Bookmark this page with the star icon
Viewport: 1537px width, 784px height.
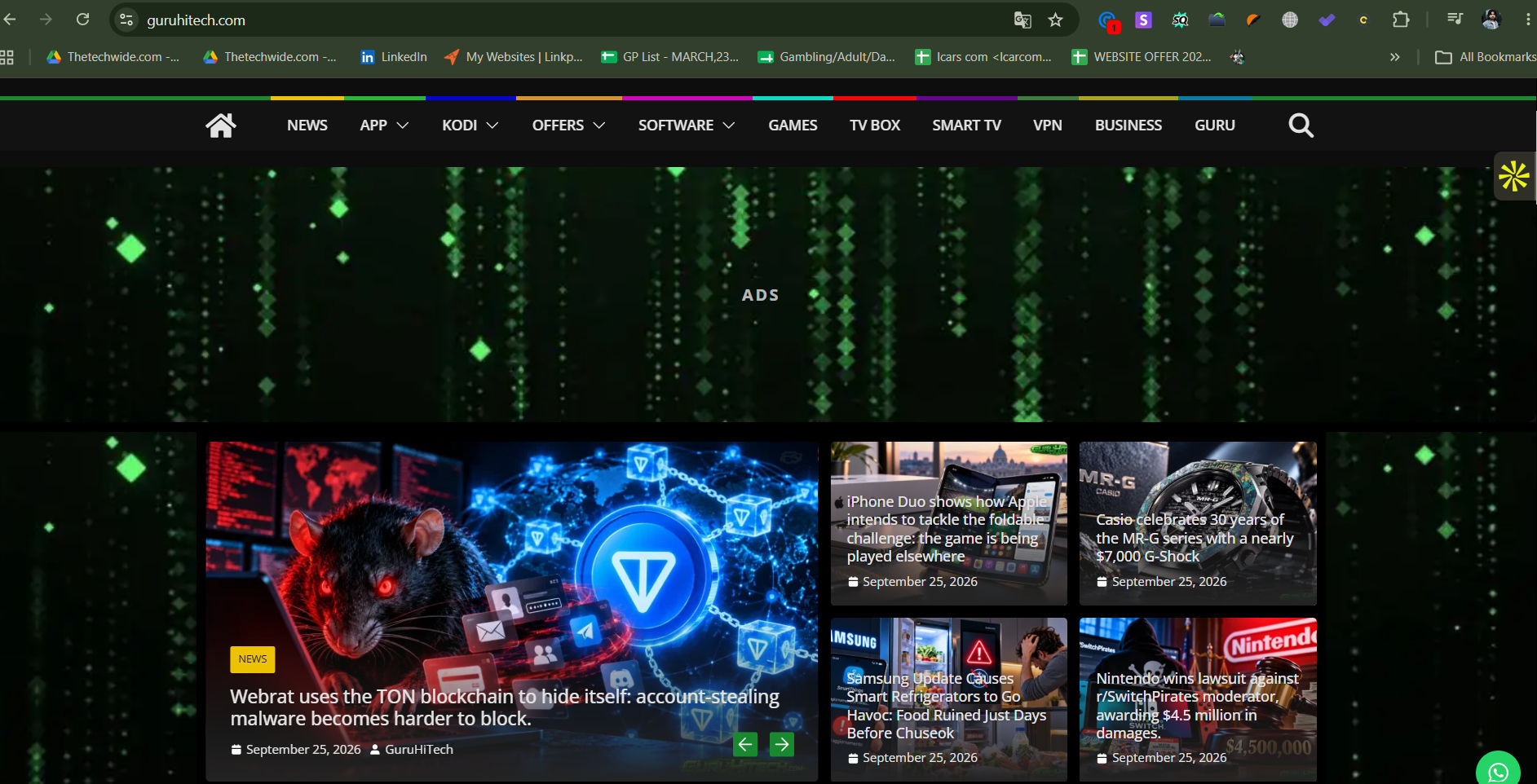[x=1055, y=20]
